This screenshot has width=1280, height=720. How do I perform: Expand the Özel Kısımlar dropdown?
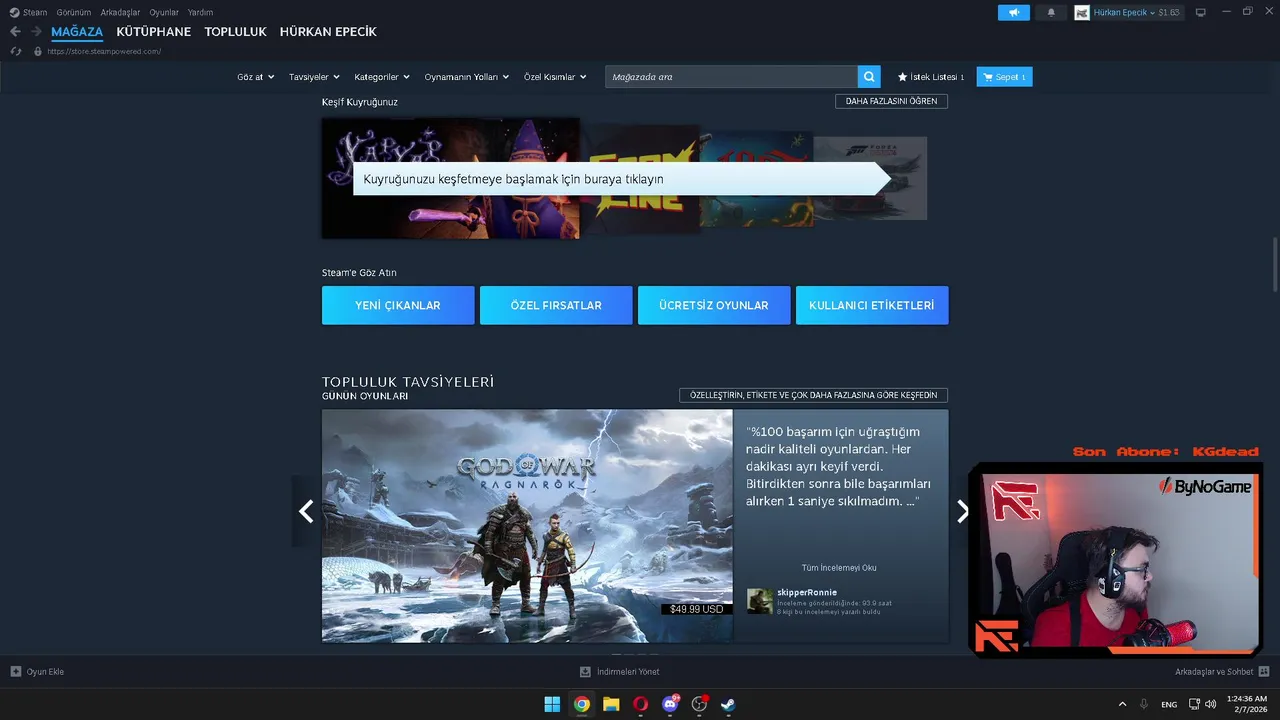(x=555, y=77)
